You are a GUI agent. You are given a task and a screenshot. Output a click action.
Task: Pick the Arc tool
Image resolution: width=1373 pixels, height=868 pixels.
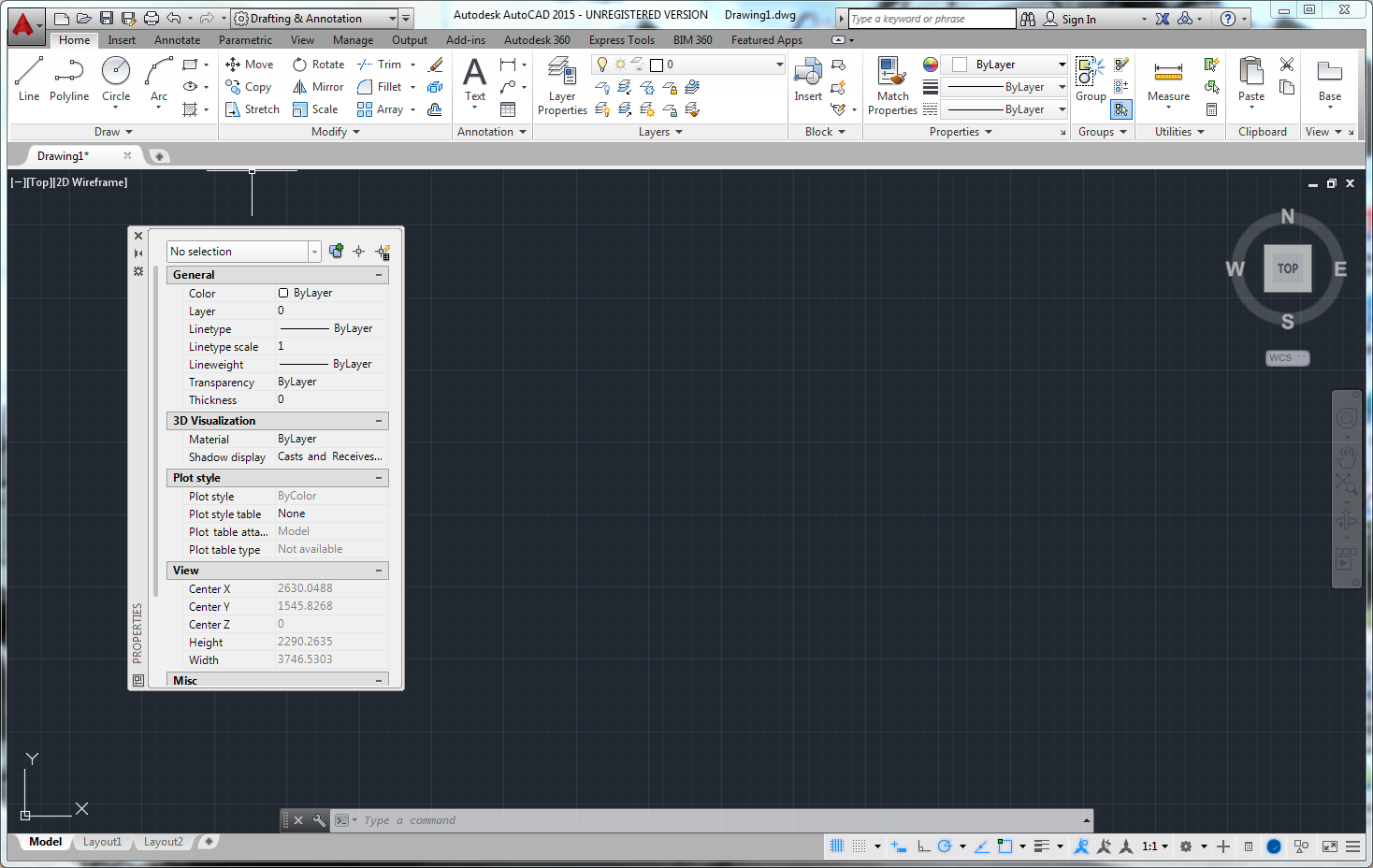click(x=159, y=79)
